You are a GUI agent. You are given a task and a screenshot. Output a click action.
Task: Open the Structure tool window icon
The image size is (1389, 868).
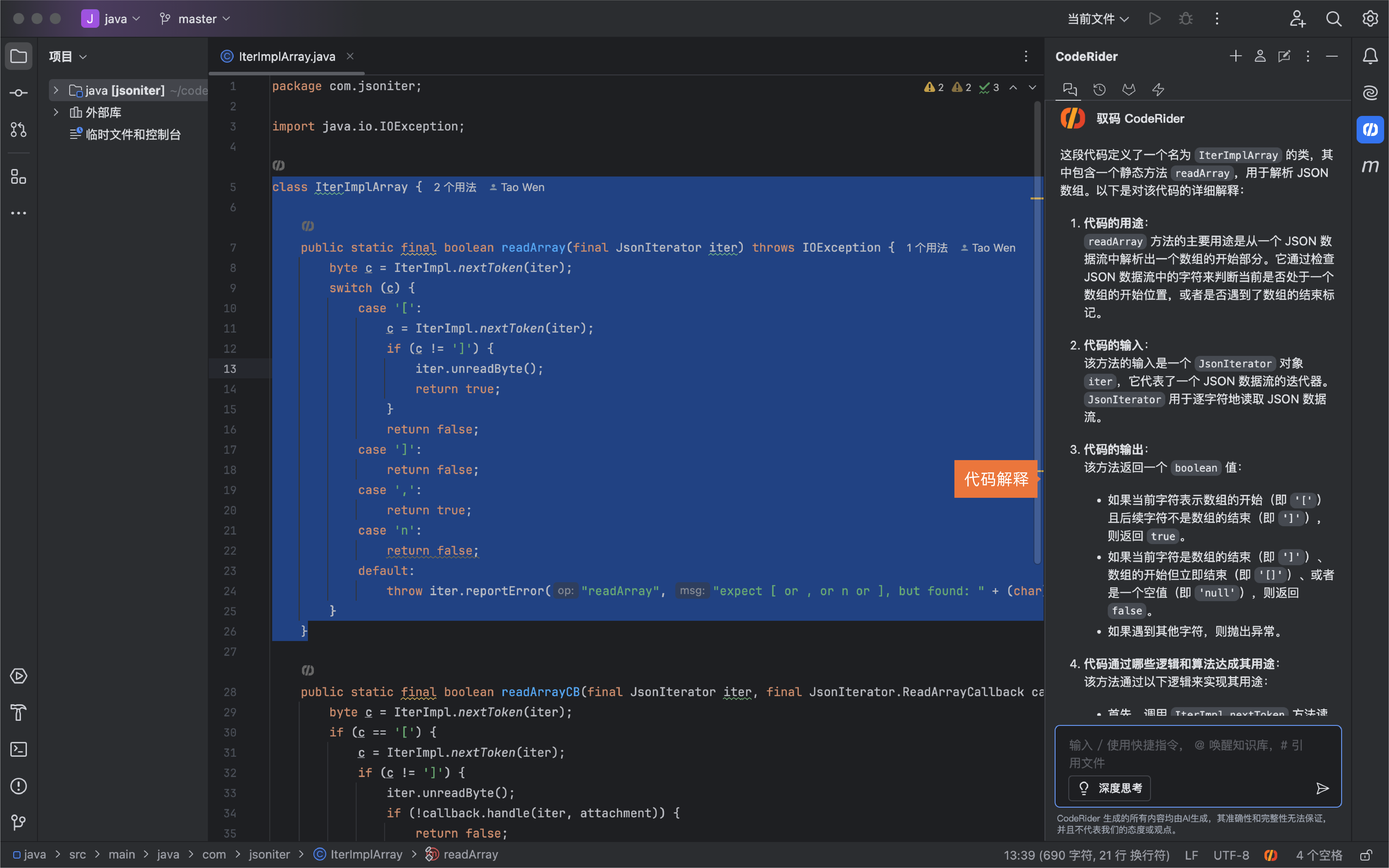tap(18, 177)
